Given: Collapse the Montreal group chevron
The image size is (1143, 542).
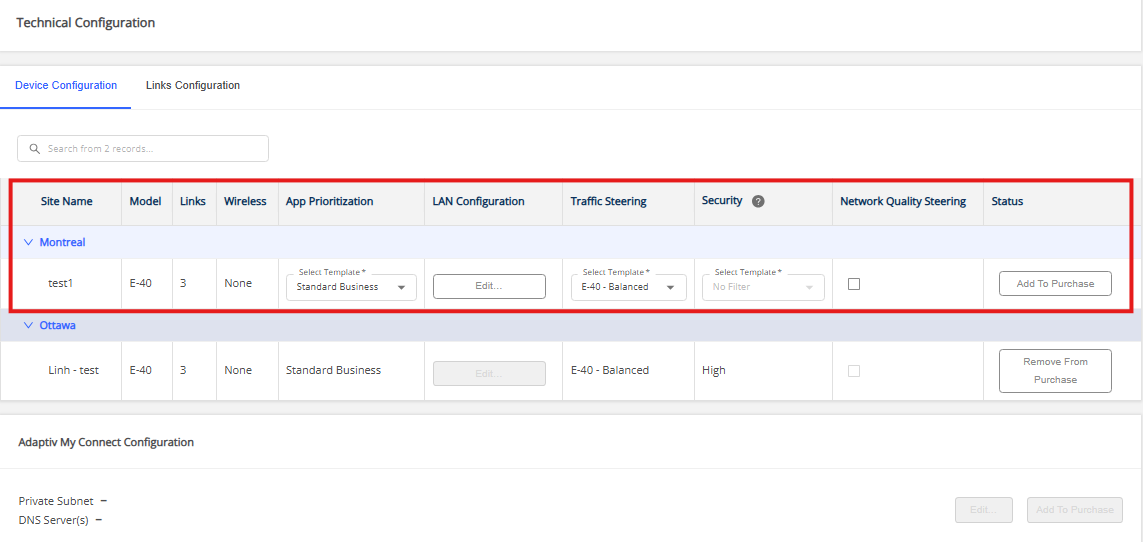Looking at the screenshot, I should 28,242.
